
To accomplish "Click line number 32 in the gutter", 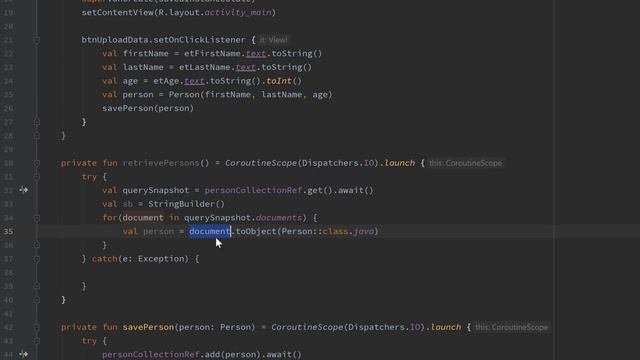I will (8, 191).
